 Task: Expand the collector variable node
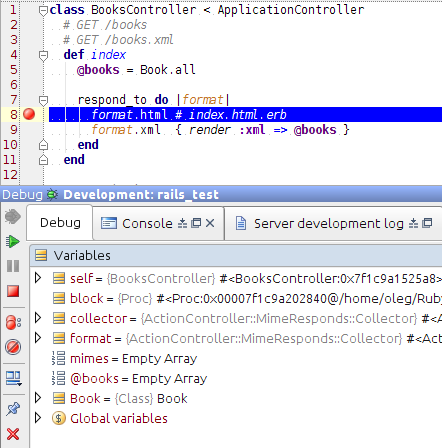click(x=38, y=318)
